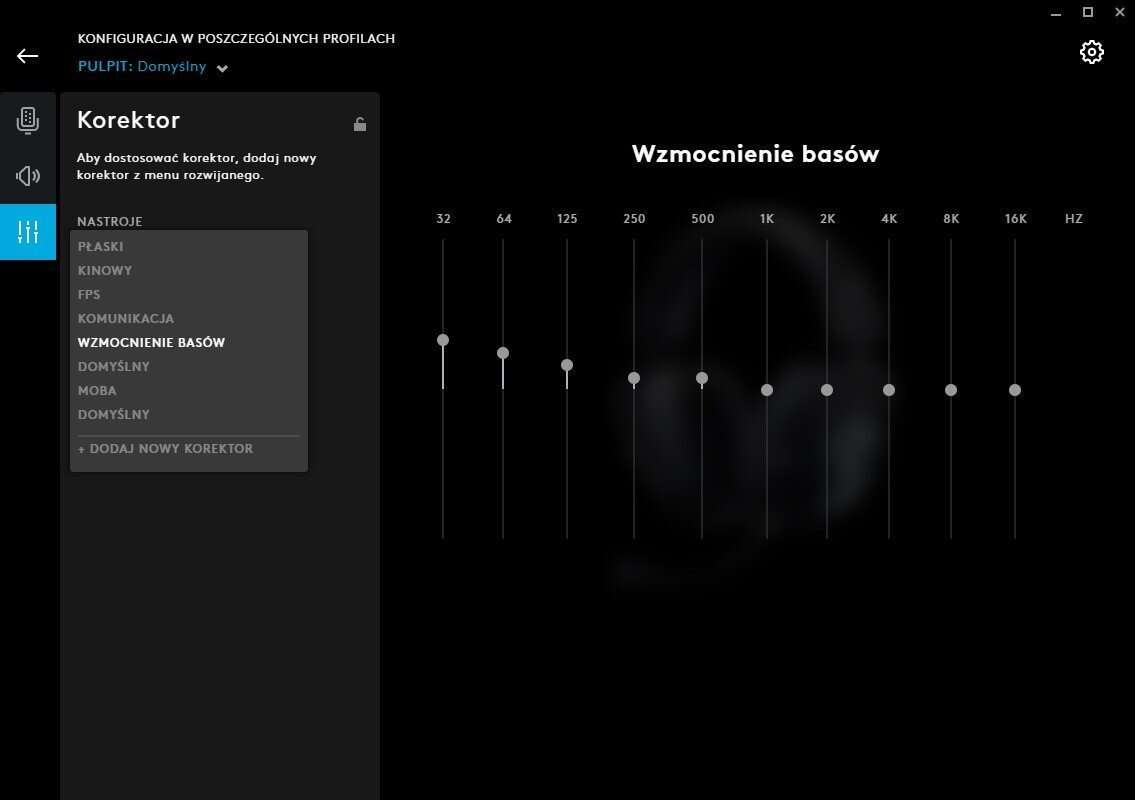1135x800 pixels.
Task: Select WZMOCNIENIE BASÓW preset
Action: 151,342
